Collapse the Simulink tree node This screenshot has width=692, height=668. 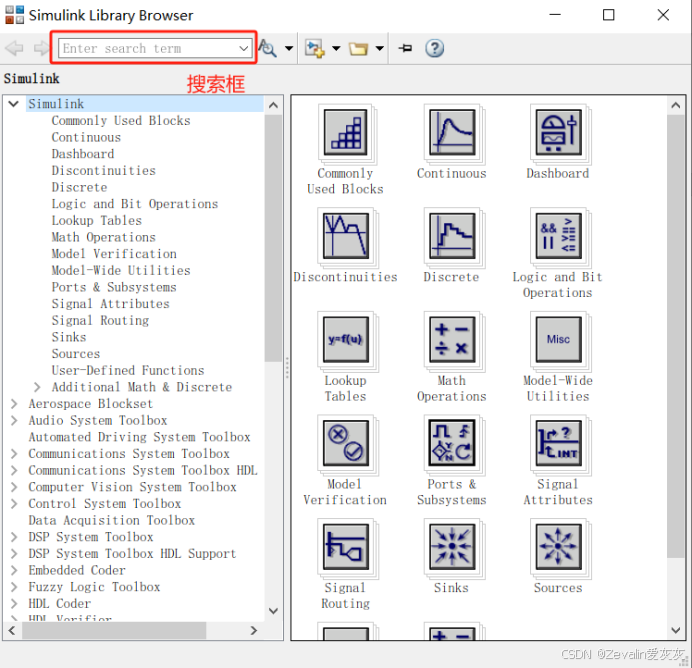[14, 104]
